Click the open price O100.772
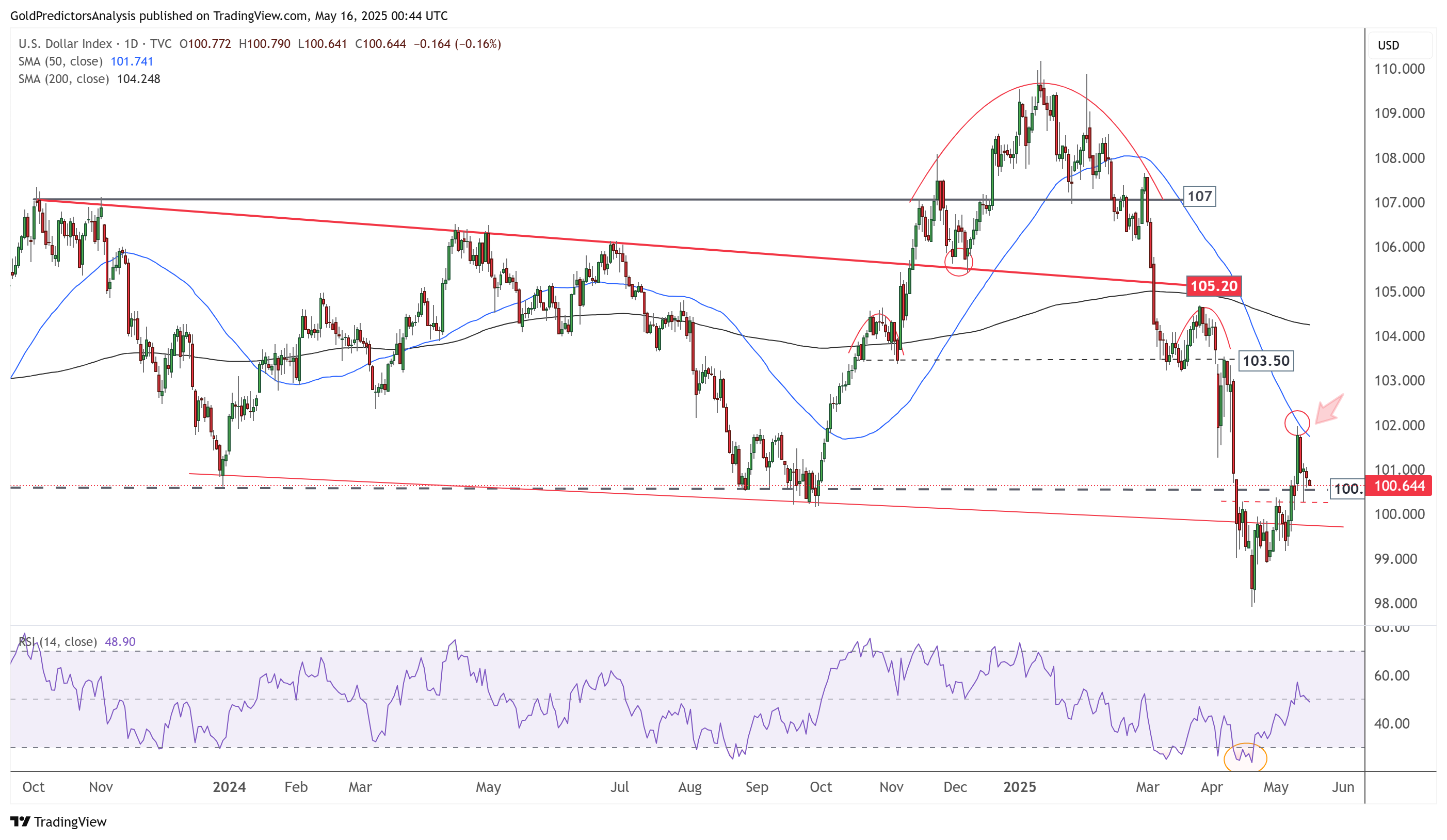This screenshot has width=1447, height=840. (205, 44)
